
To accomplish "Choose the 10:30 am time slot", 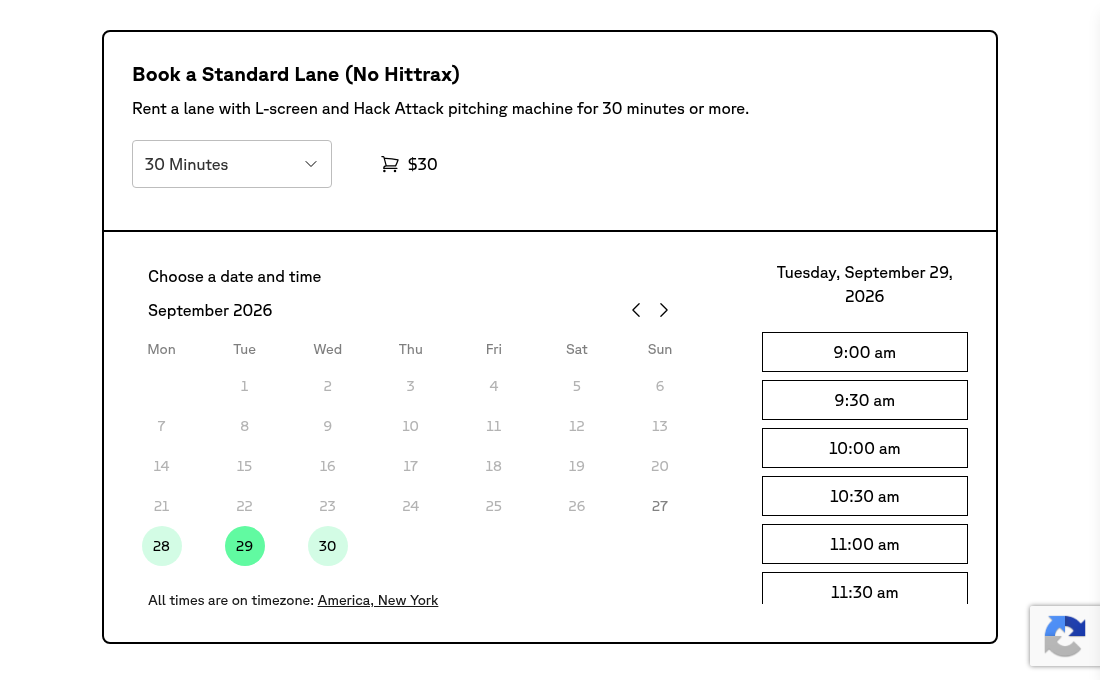I will pyautogui.click(x=864, y=496).
